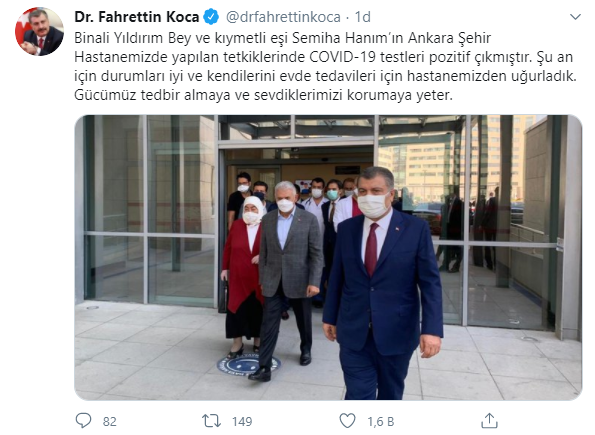Open the tweet options chevron menu
This screenshot has height=435, width=595.
click(x=575, y=17)
